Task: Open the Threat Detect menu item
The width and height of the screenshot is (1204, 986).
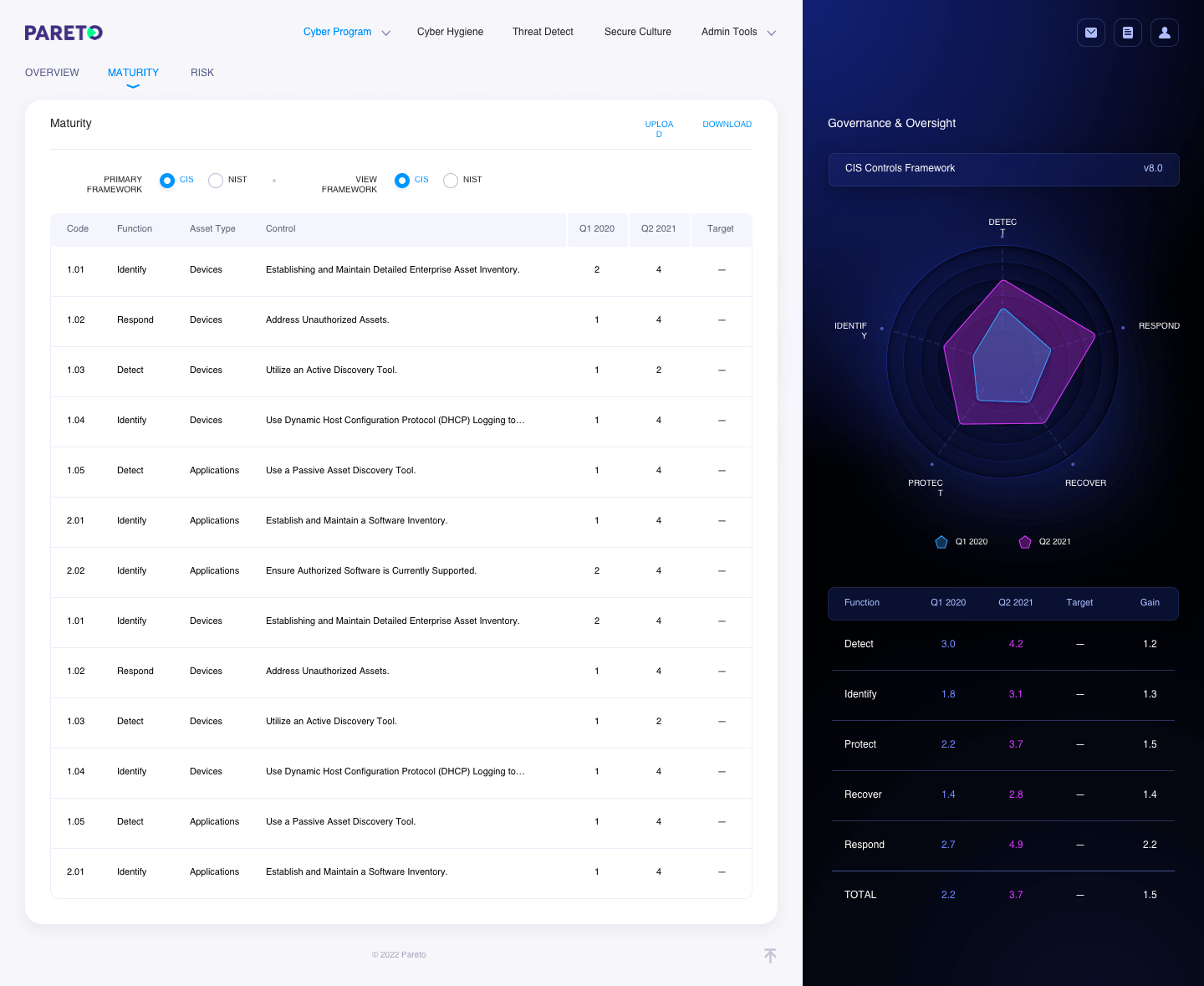Action: pos(543,32)
